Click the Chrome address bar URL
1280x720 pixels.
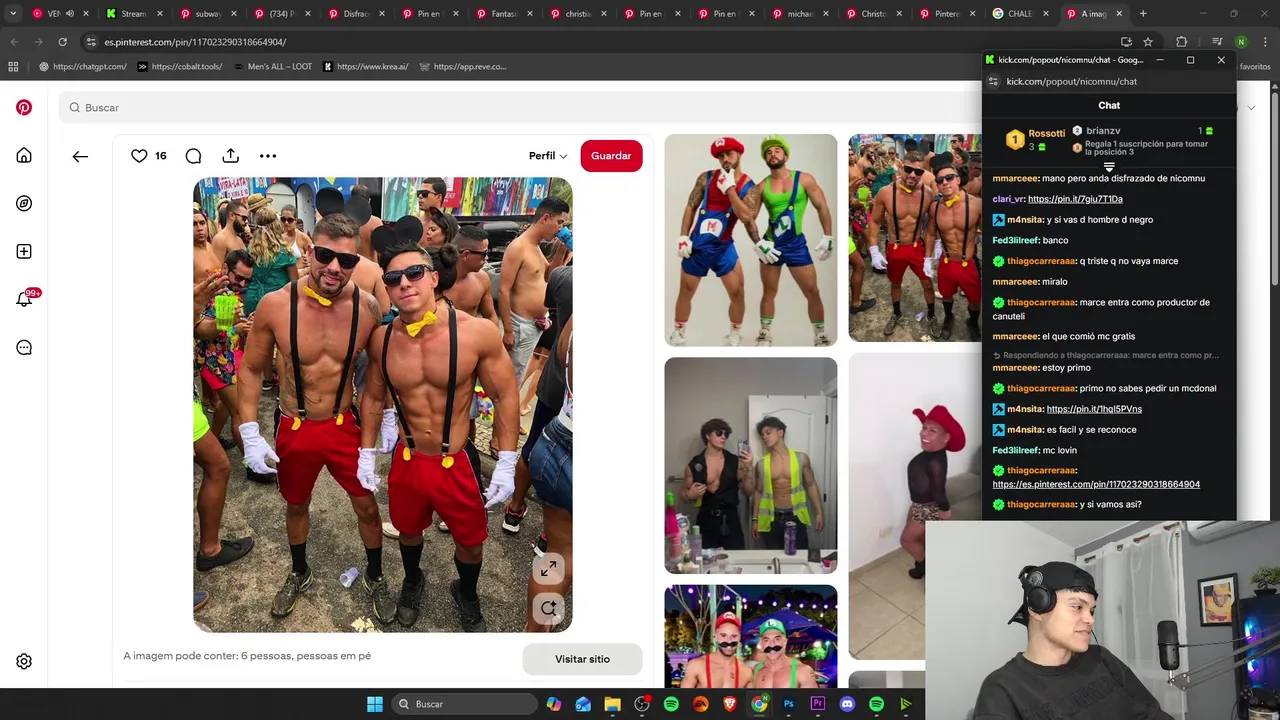coord(195,42)
